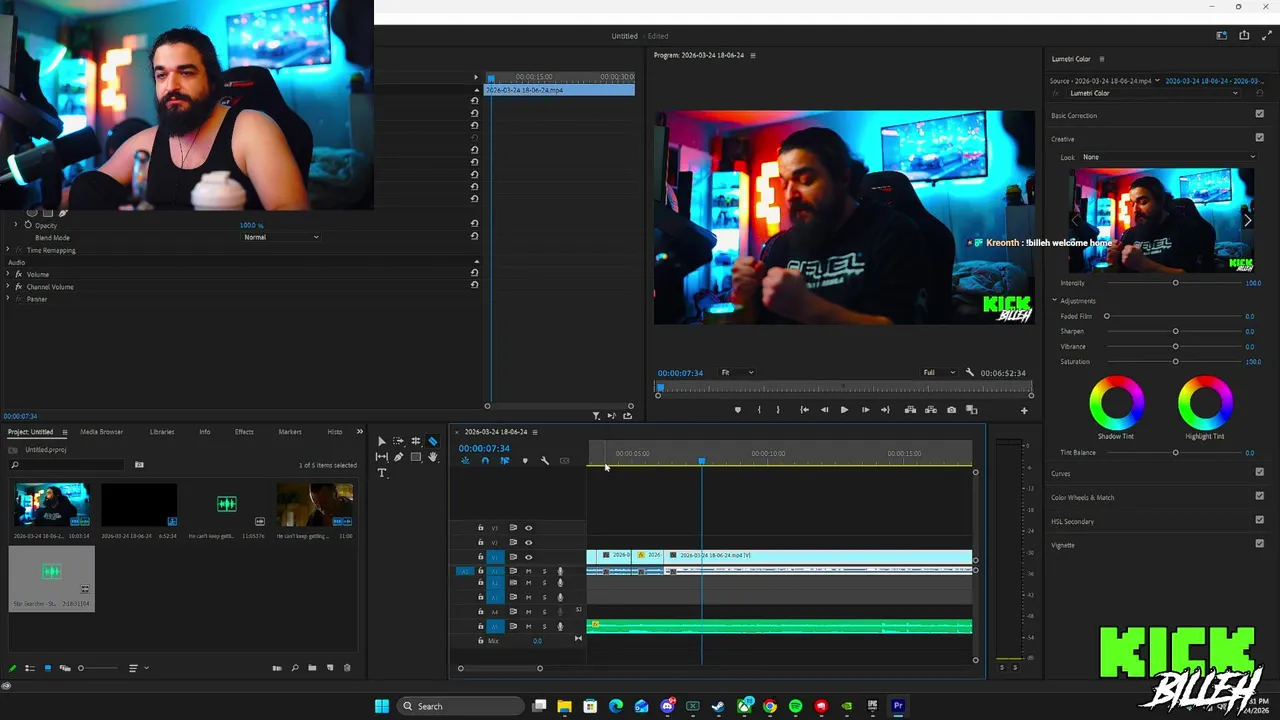Image resolution: width=1280 pixels, height=720 pixels.
Task: Click the Lift button in Program monitor
Action: pyautogui.click(x=910, y=410)
